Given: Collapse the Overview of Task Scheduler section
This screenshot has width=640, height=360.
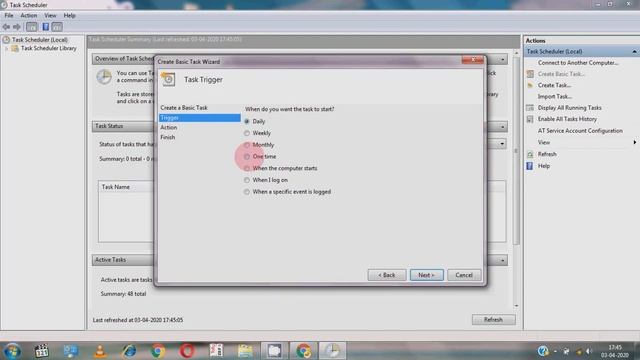Looking at the screenshot, I should click(502, 60).
